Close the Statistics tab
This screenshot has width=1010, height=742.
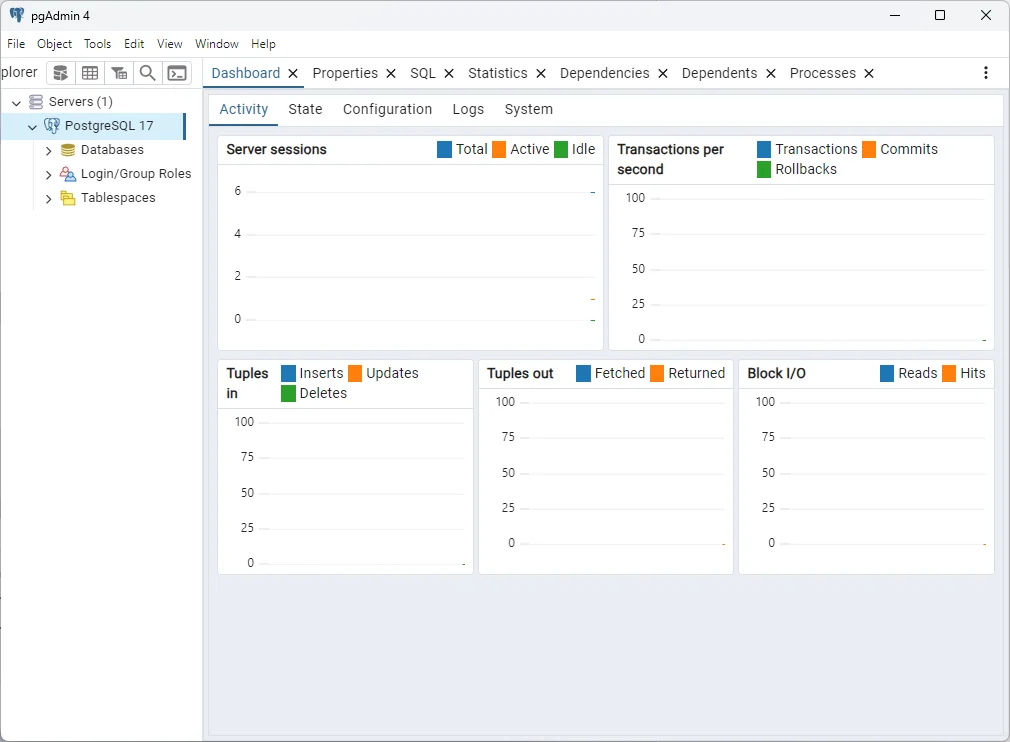coord(541,73)
